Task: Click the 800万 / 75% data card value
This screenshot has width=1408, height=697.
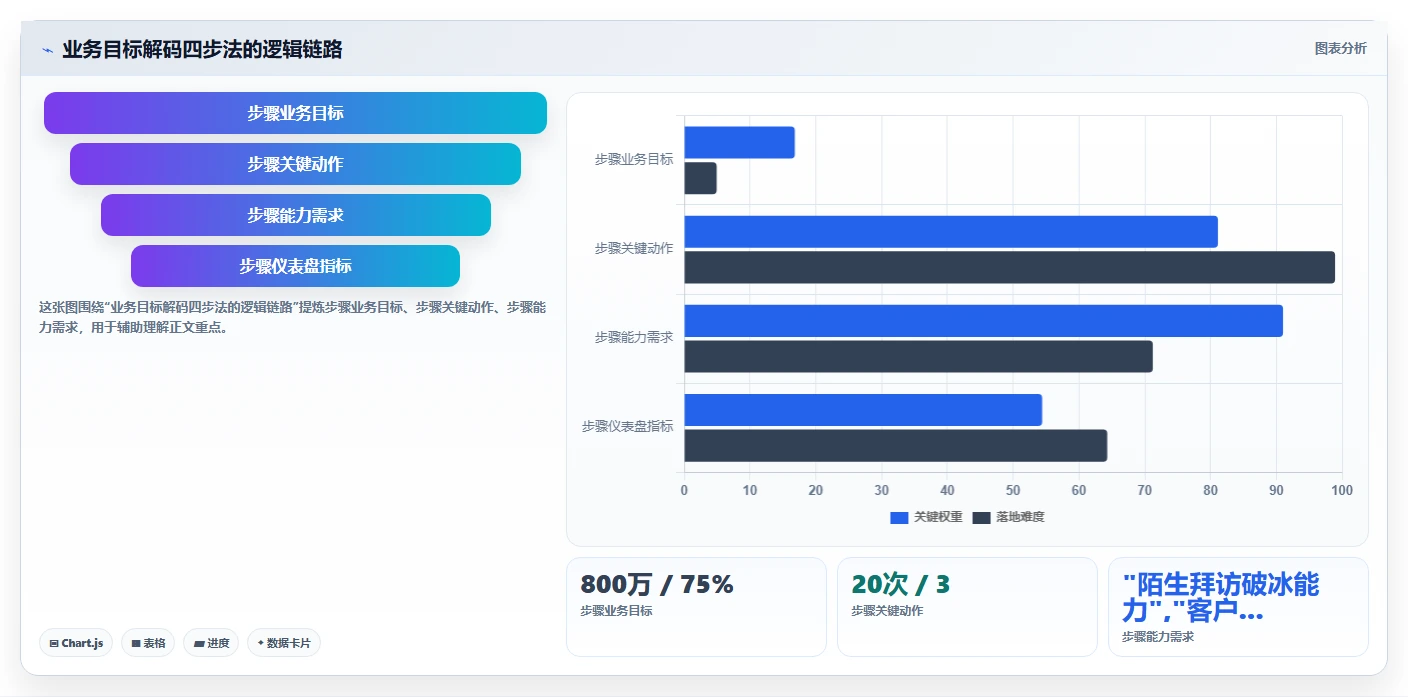Action: click(657, 585)
